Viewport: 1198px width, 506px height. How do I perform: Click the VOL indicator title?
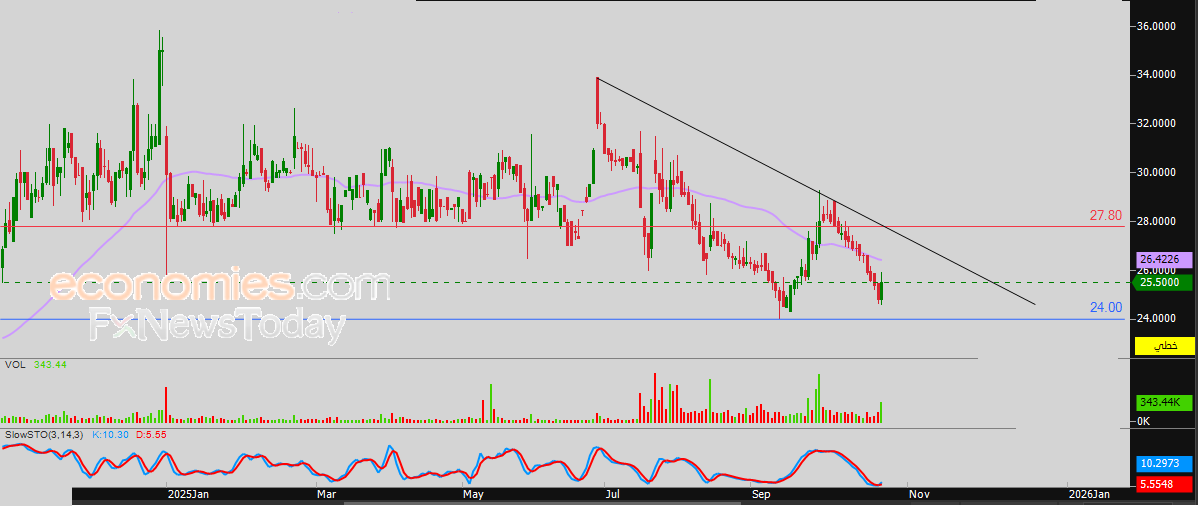(15, 365)
